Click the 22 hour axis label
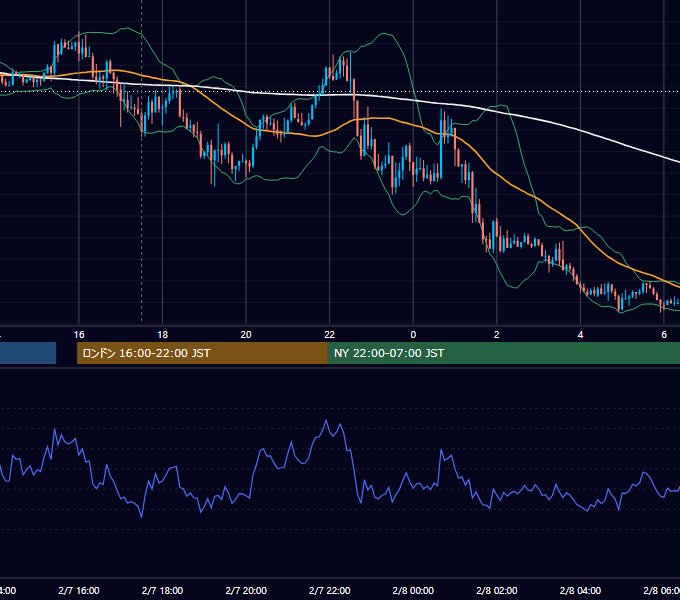The height and width of the screenshot is (600, 680). [x=330, y=335]
